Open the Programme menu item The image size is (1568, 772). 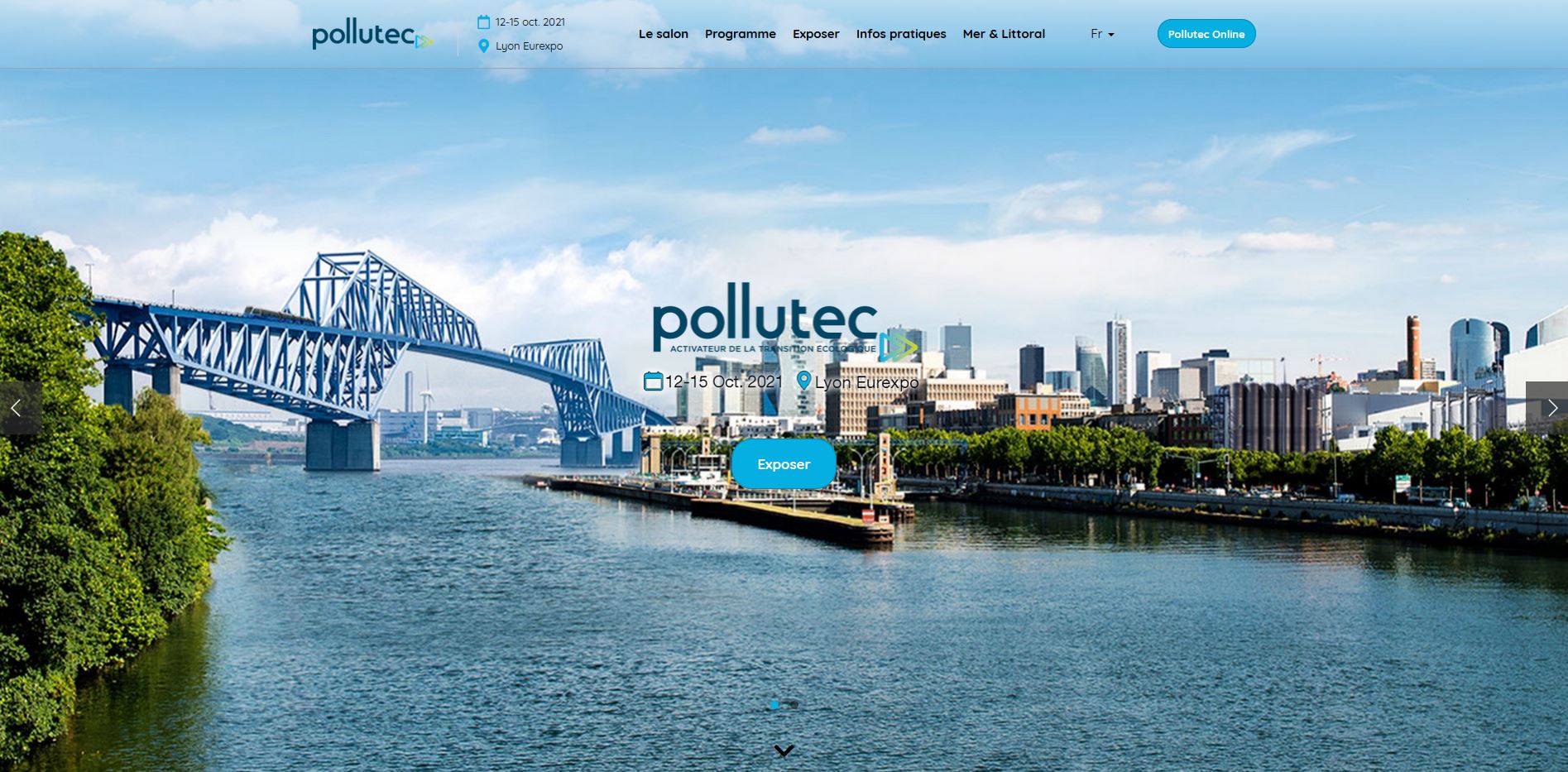tap(740, 34)
